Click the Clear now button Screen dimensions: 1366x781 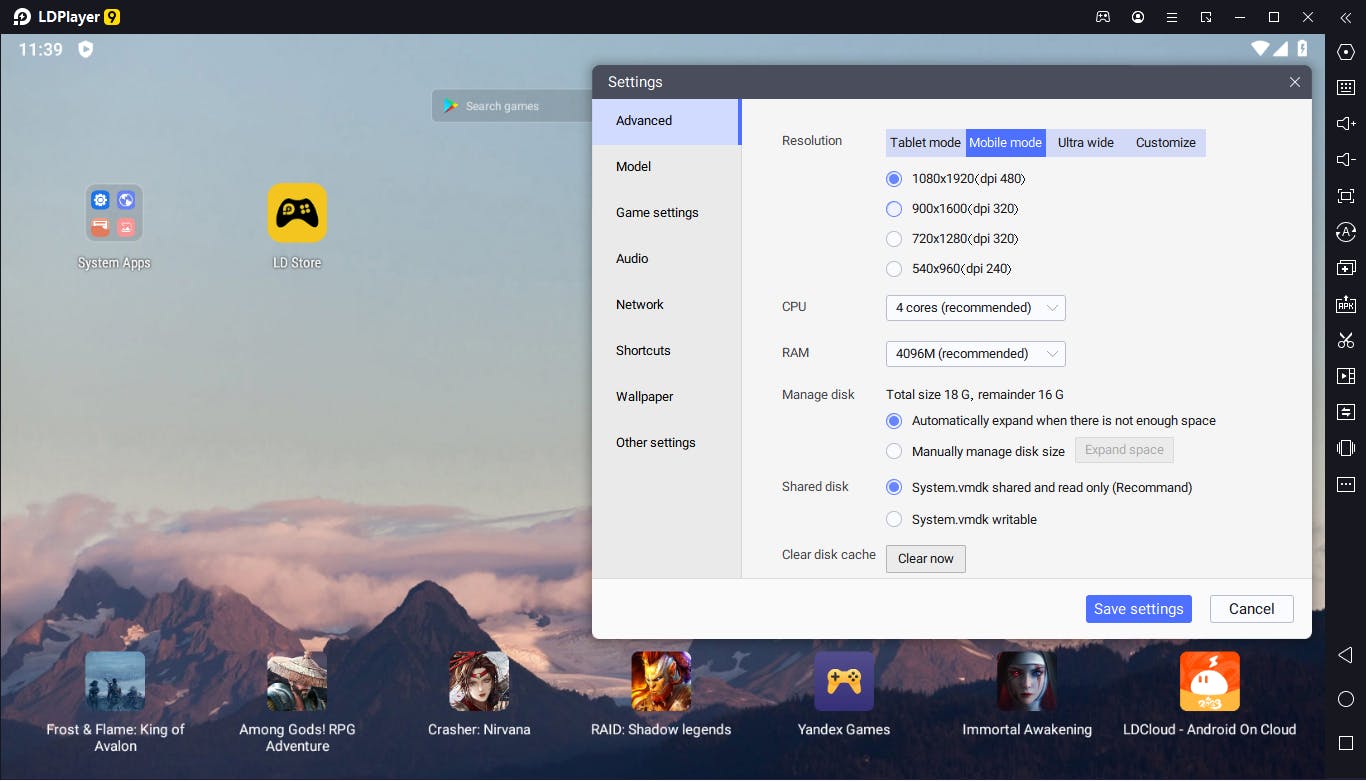(x=926, y=559)
